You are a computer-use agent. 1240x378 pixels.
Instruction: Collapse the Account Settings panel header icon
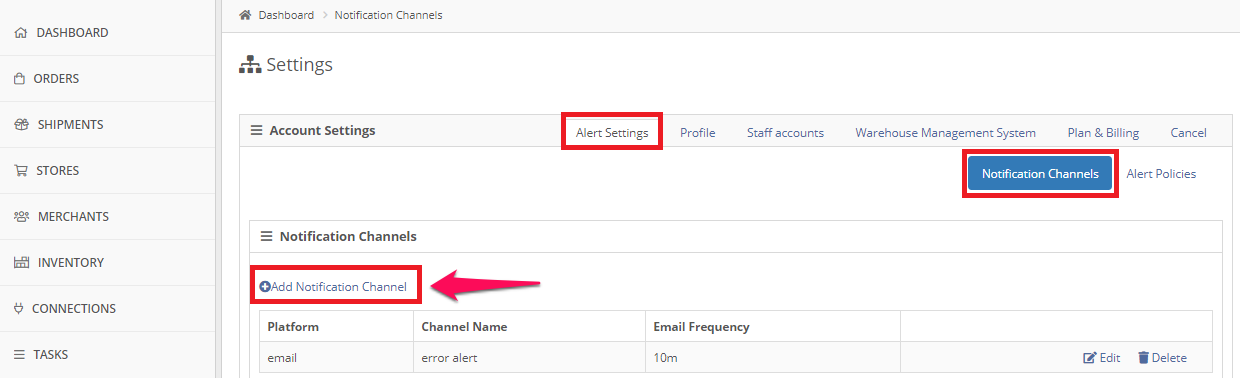tap(256, 131)
